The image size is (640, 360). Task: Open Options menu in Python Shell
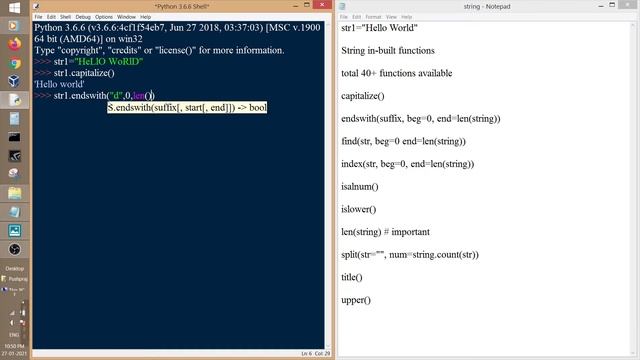point(104,17)
